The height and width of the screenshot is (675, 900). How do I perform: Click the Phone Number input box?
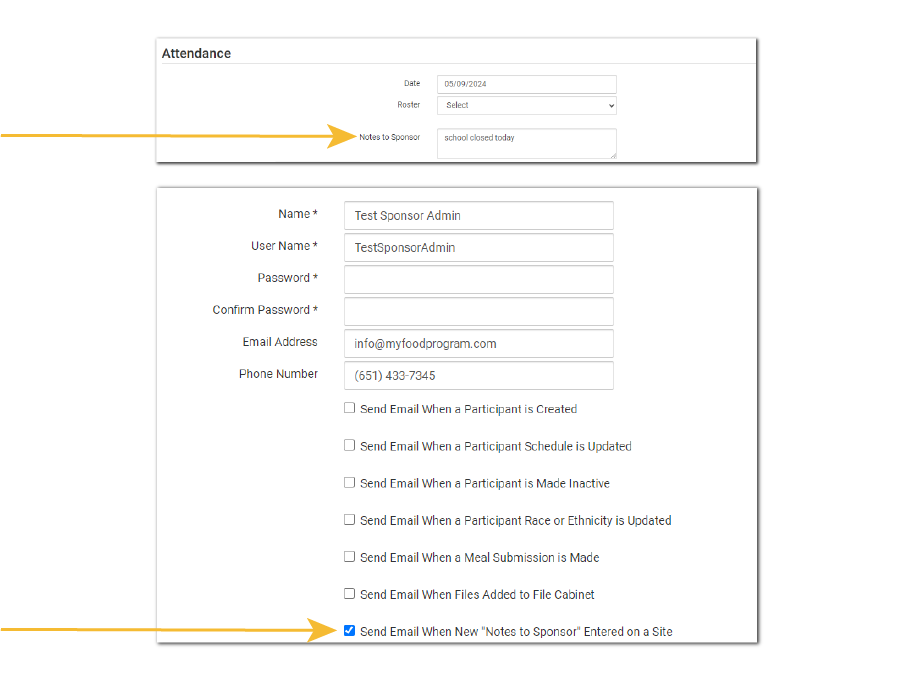click(x=478, y=376)
